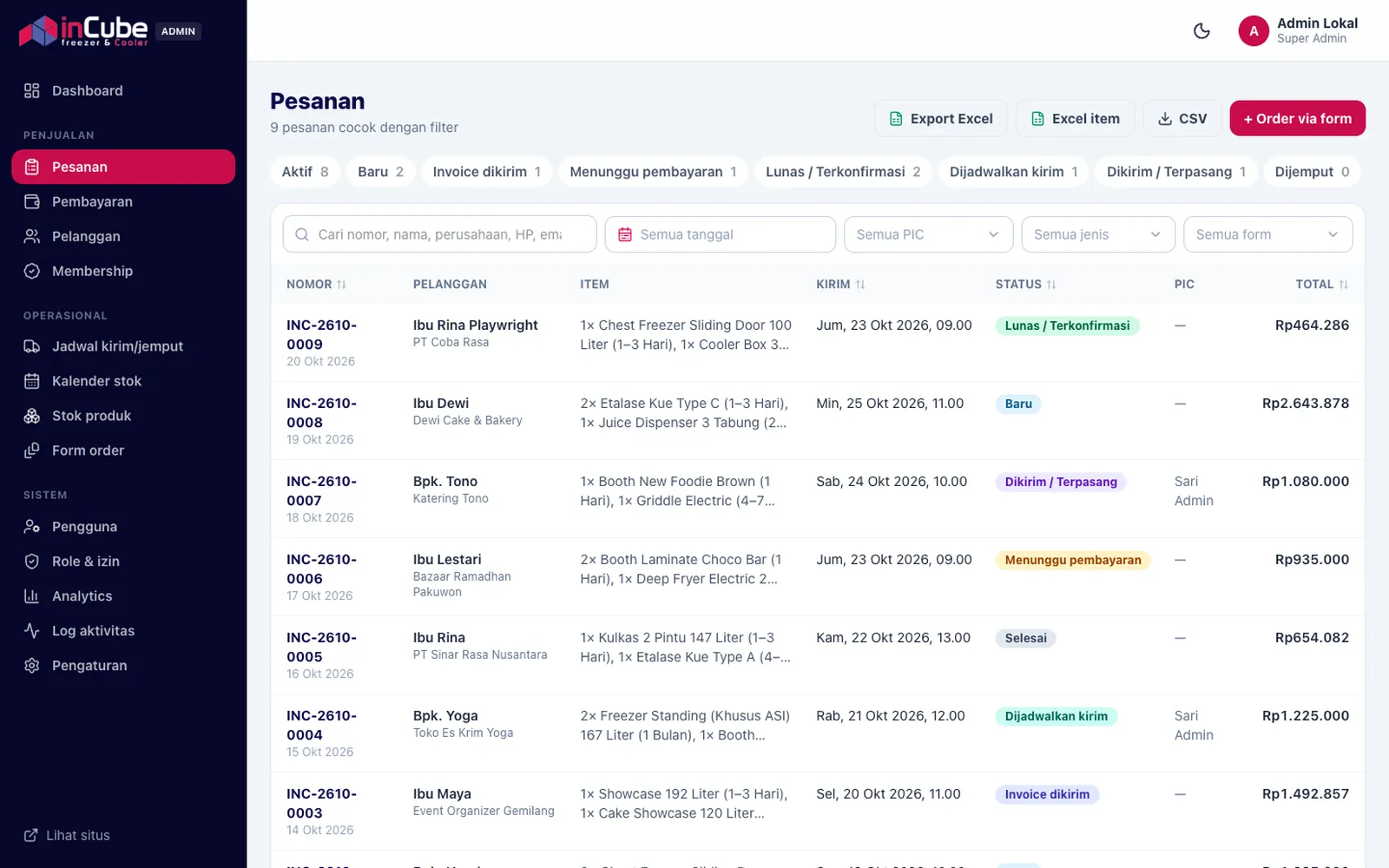Sort table by STATUS column
1389x868 pixels.
click(x=1025, y=285)
